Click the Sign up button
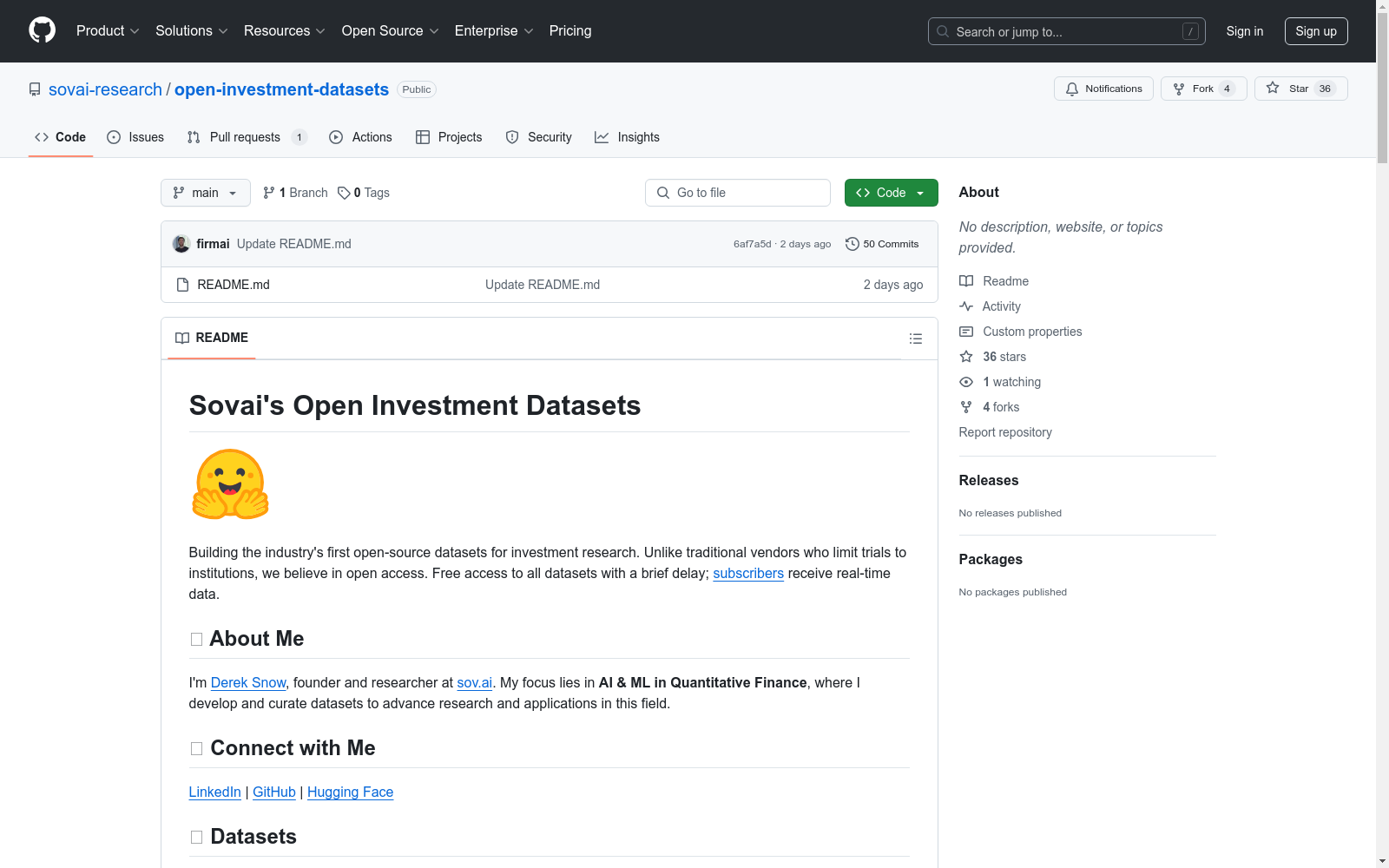This screenshot has width=1389, height=868. (1316, 31)
